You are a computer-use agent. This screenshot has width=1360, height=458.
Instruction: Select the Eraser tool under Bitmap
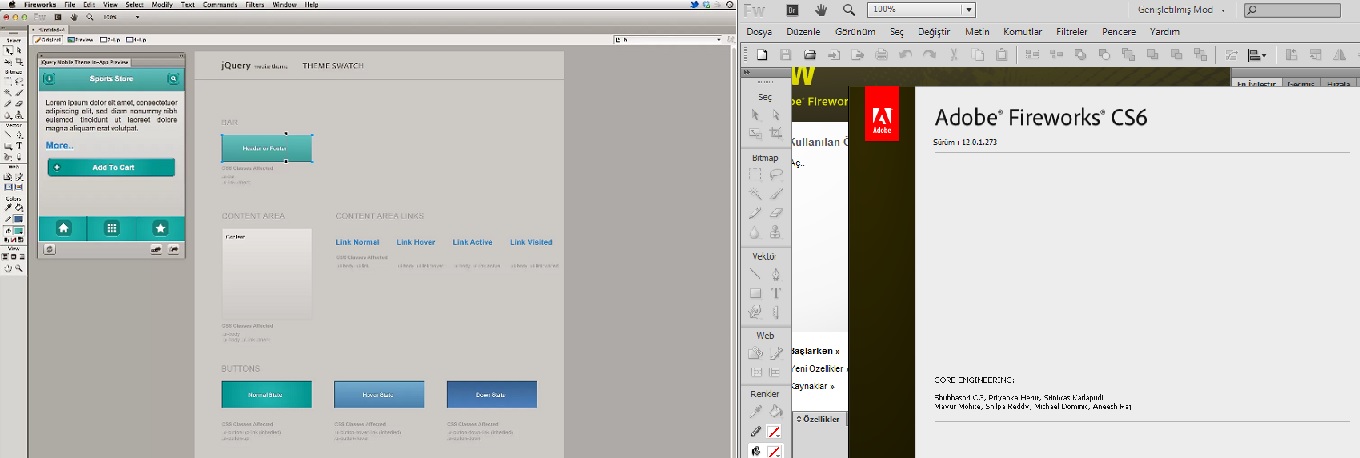click(x=776, y=213)
